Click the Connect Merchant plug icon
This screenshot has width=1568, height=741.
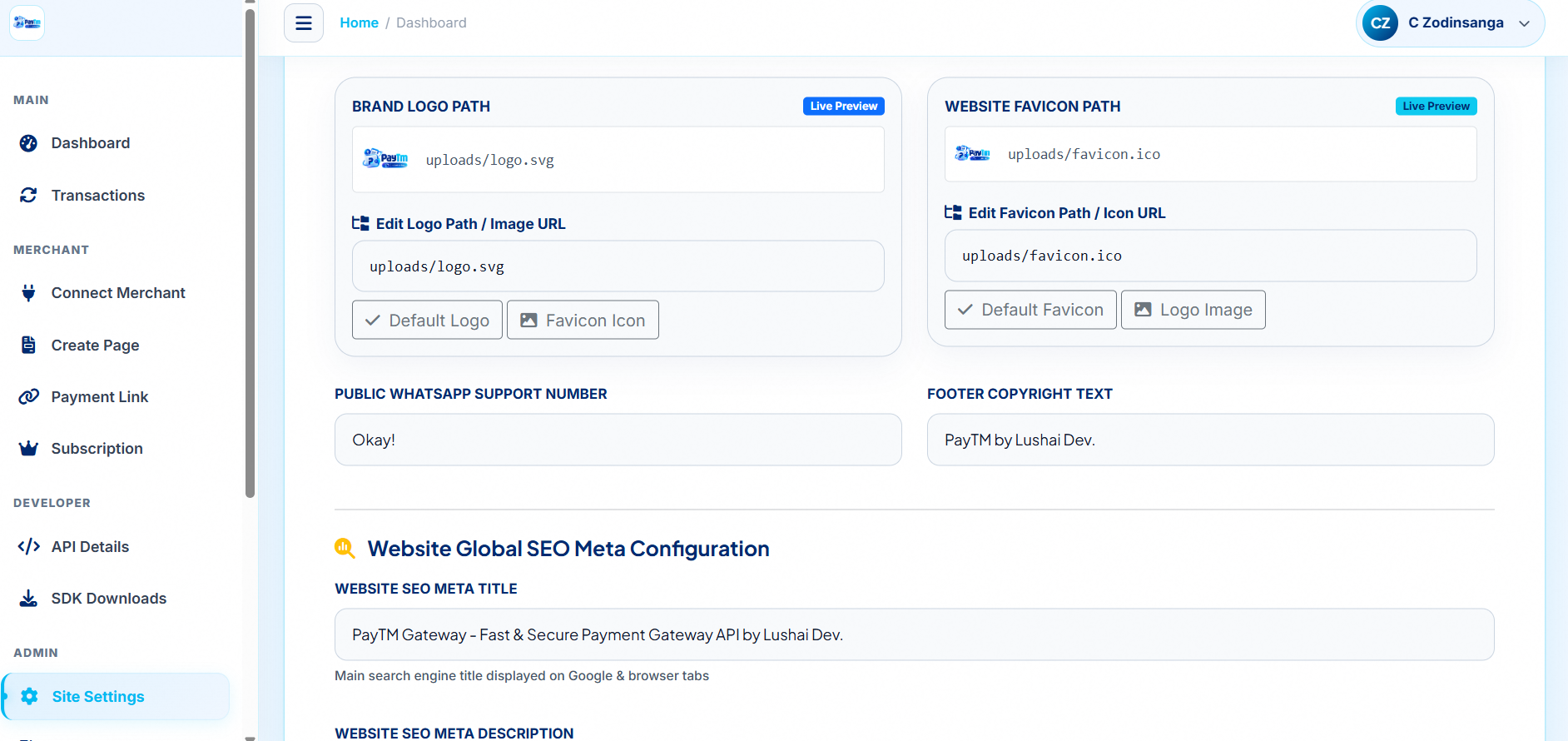28,293
